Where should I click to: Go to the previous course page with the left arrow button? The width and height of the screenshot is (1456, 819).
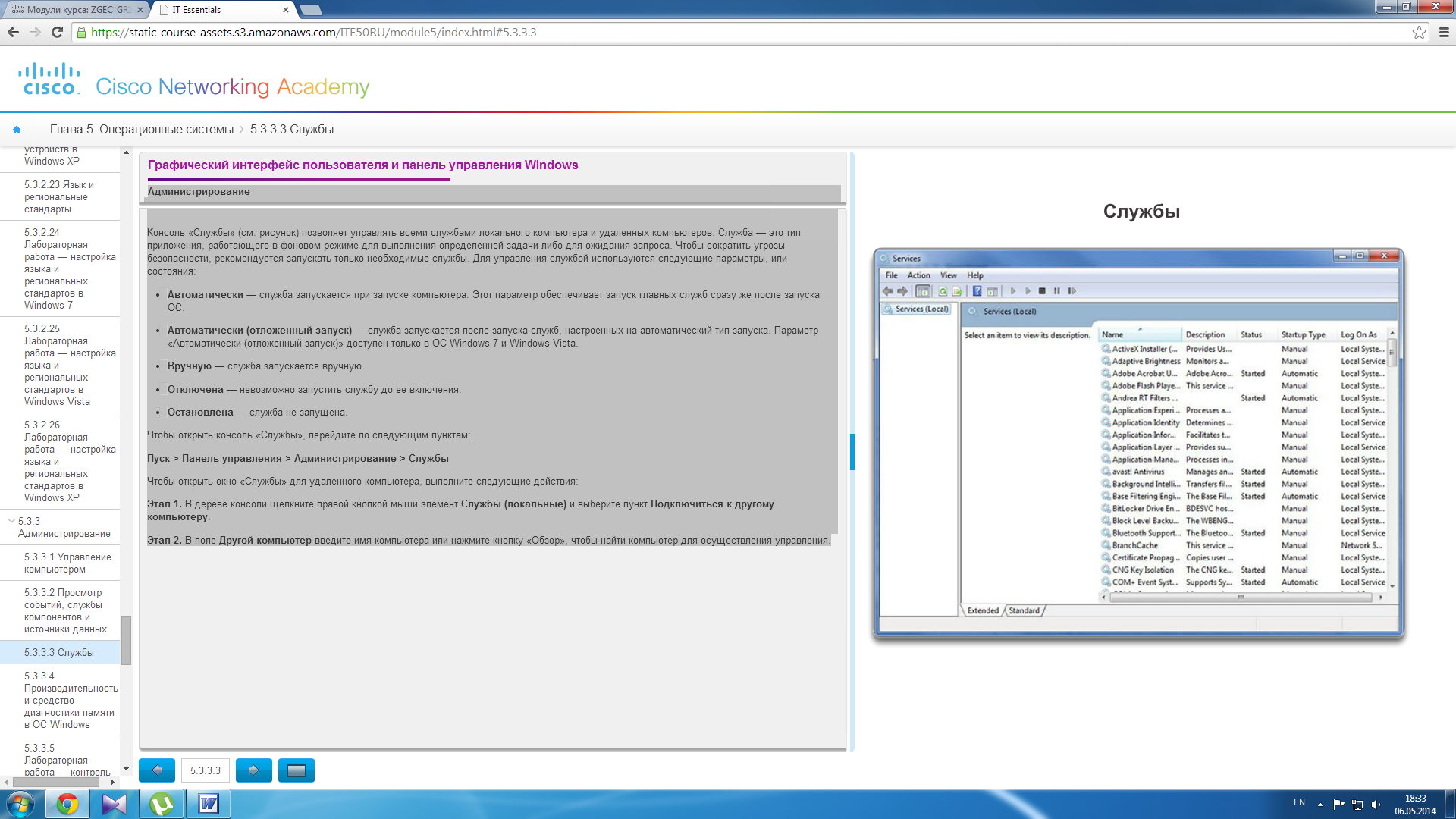point(157,770)
